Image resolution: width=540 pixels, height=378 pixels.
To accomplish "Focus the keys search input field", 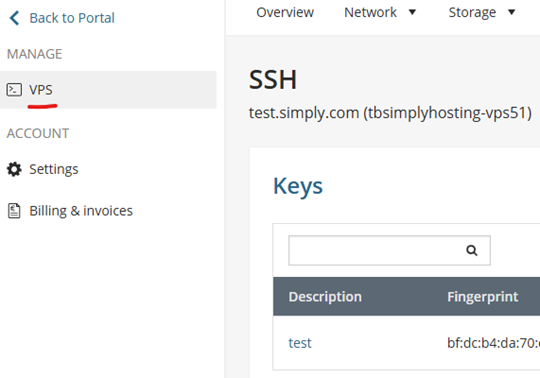I will point(390,250).
